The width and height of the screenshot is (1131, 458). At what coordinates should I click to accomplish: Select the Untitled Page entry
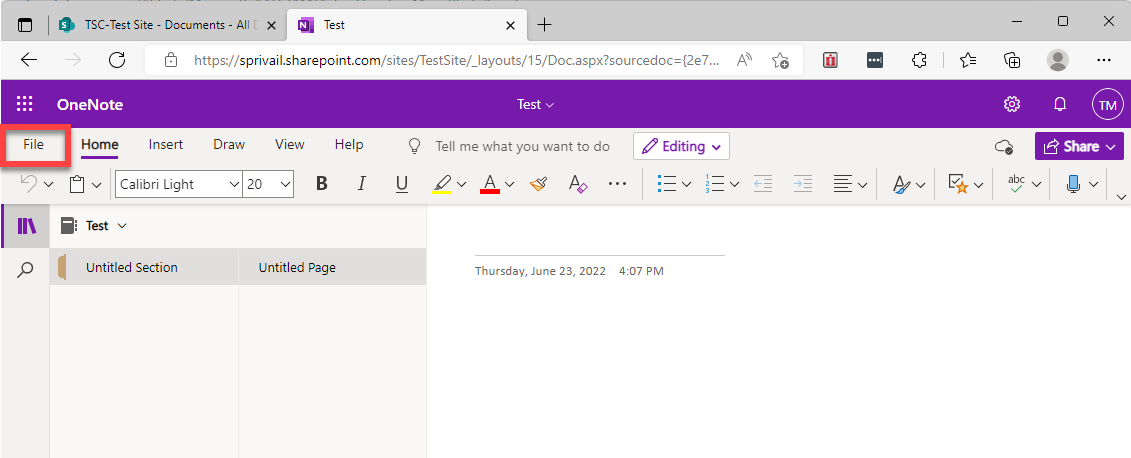(x=297, y=267)
